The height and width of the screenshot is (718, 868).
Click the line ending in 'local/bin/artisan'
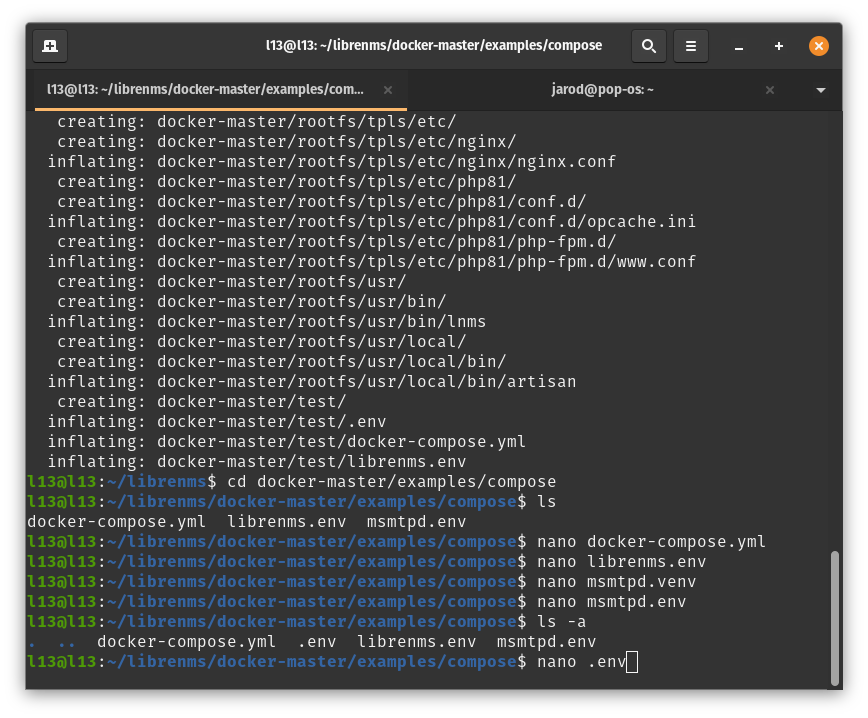pos(312,382)
